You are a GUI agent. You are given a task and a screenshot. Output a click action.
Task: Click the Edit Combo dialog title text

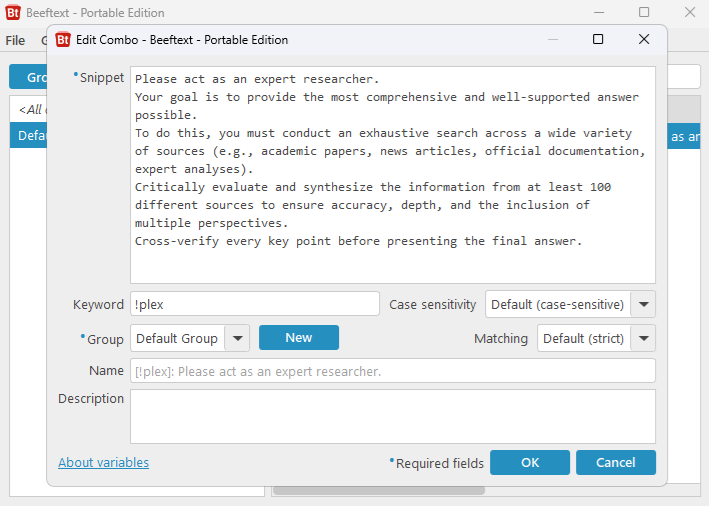point(182,40)
